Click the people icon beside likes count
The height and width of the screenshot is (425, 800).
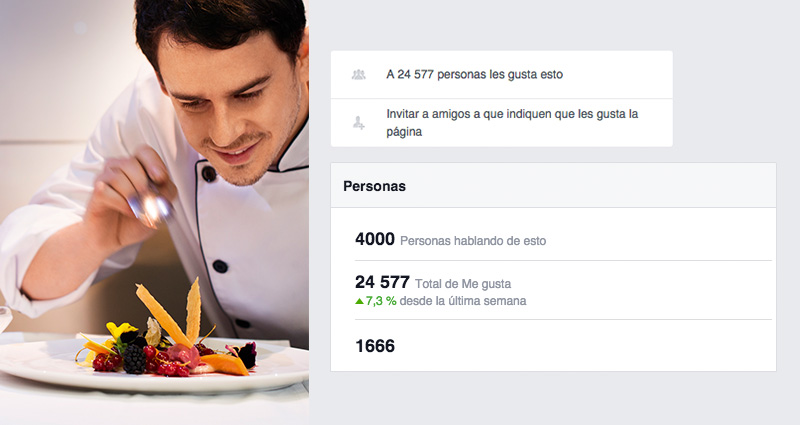point(359,74)
